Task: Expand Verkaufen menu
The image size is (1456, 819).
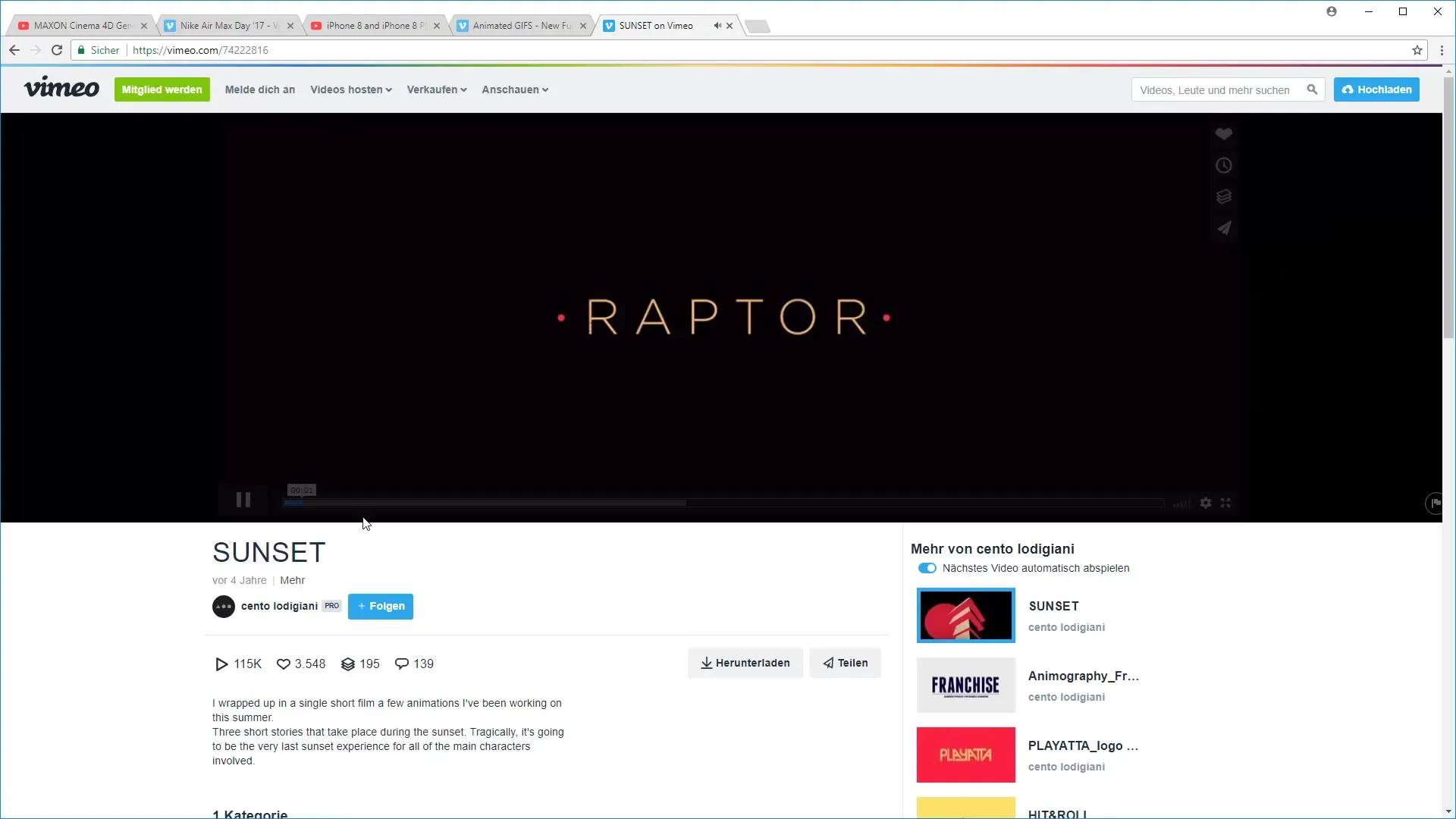Action: click(x=437, y=89)
